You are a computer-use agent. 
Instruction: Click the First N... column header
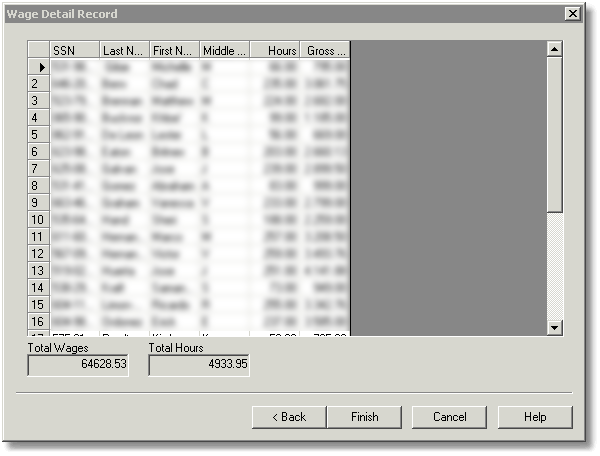tap(174, 50)
